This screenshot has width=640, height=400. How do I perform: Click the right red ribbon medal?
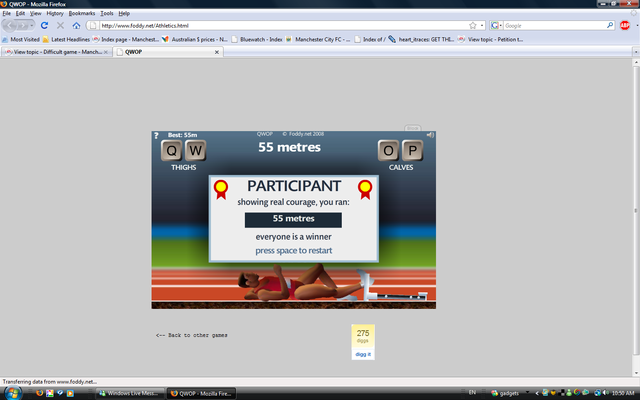click(x=365, y=189)
